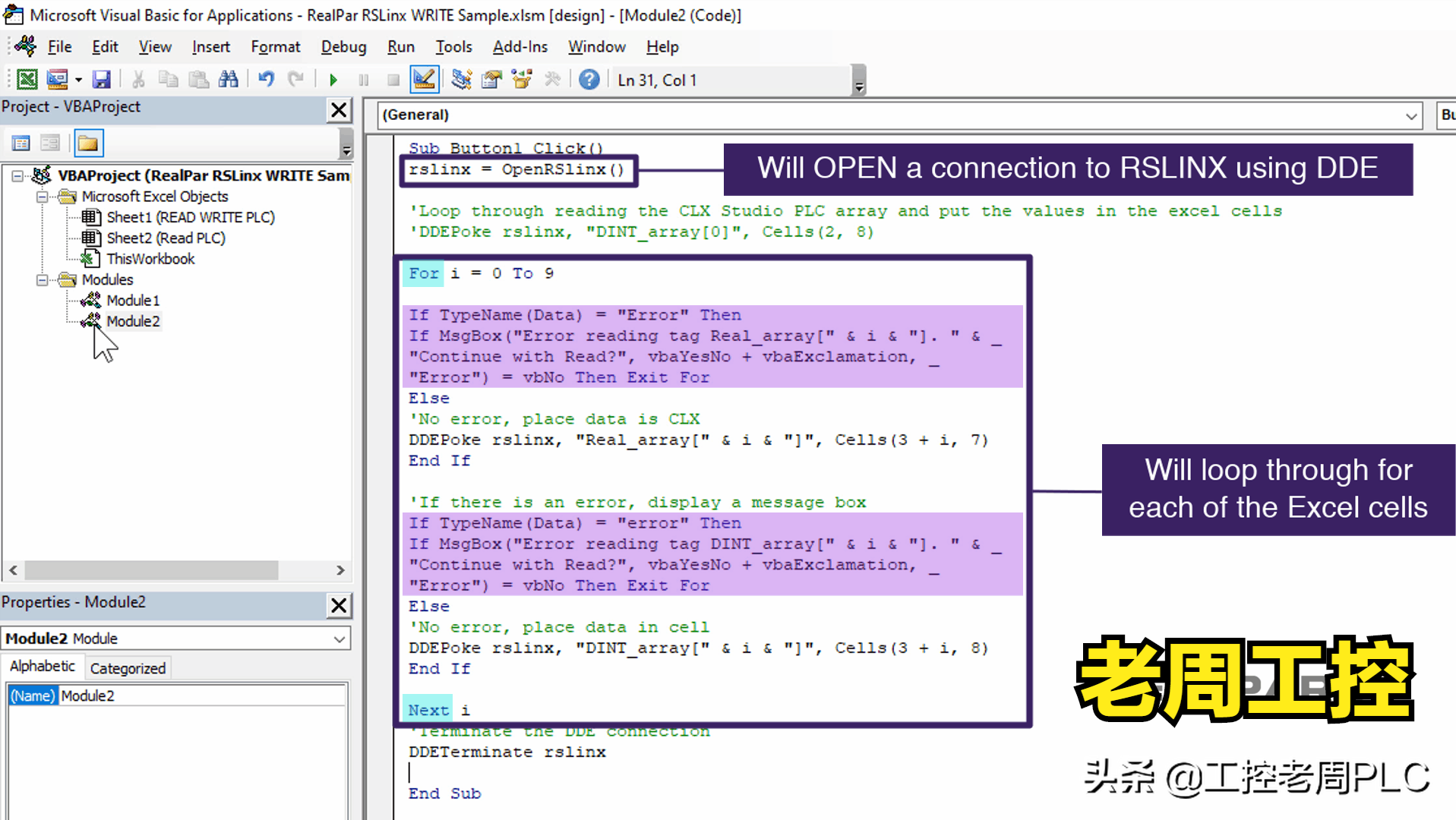Click the Cut scissors icon
The image size is (1456, 820).
click(138, 80)
